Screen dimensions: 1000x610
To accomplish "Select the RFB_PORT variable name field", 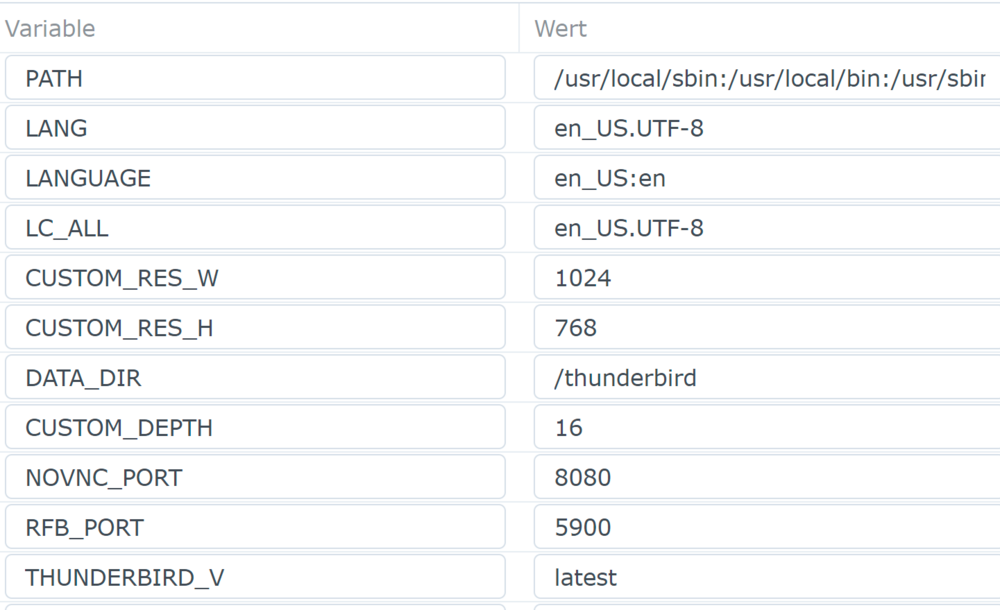I will [255, 527].
